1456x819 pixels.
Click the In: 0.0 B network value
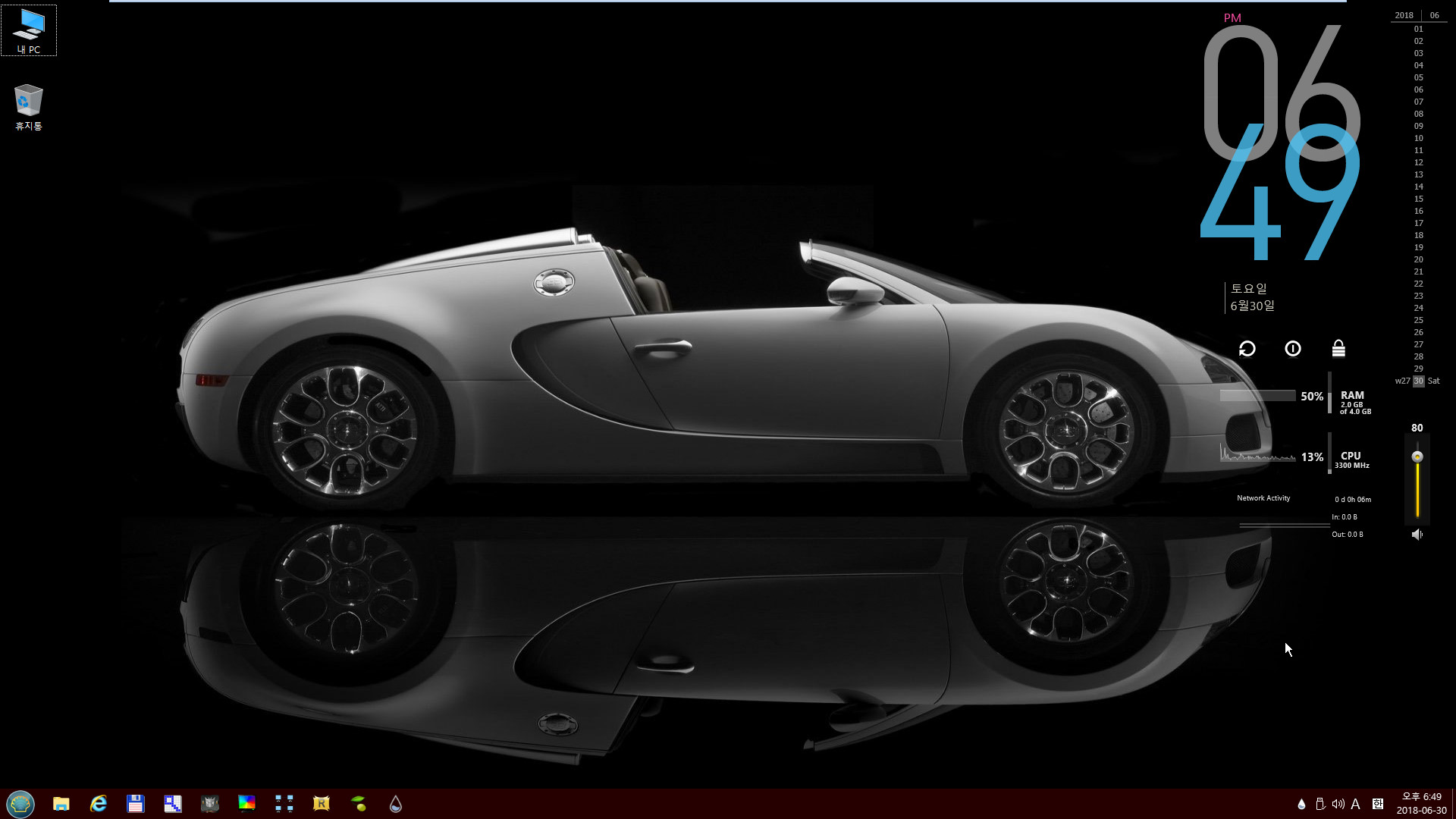click(1345, 517)
